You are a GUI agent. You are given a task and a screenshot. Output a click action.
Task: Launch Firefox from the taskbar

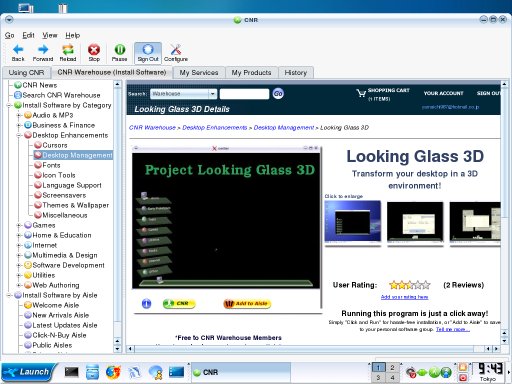pos(113,372)
